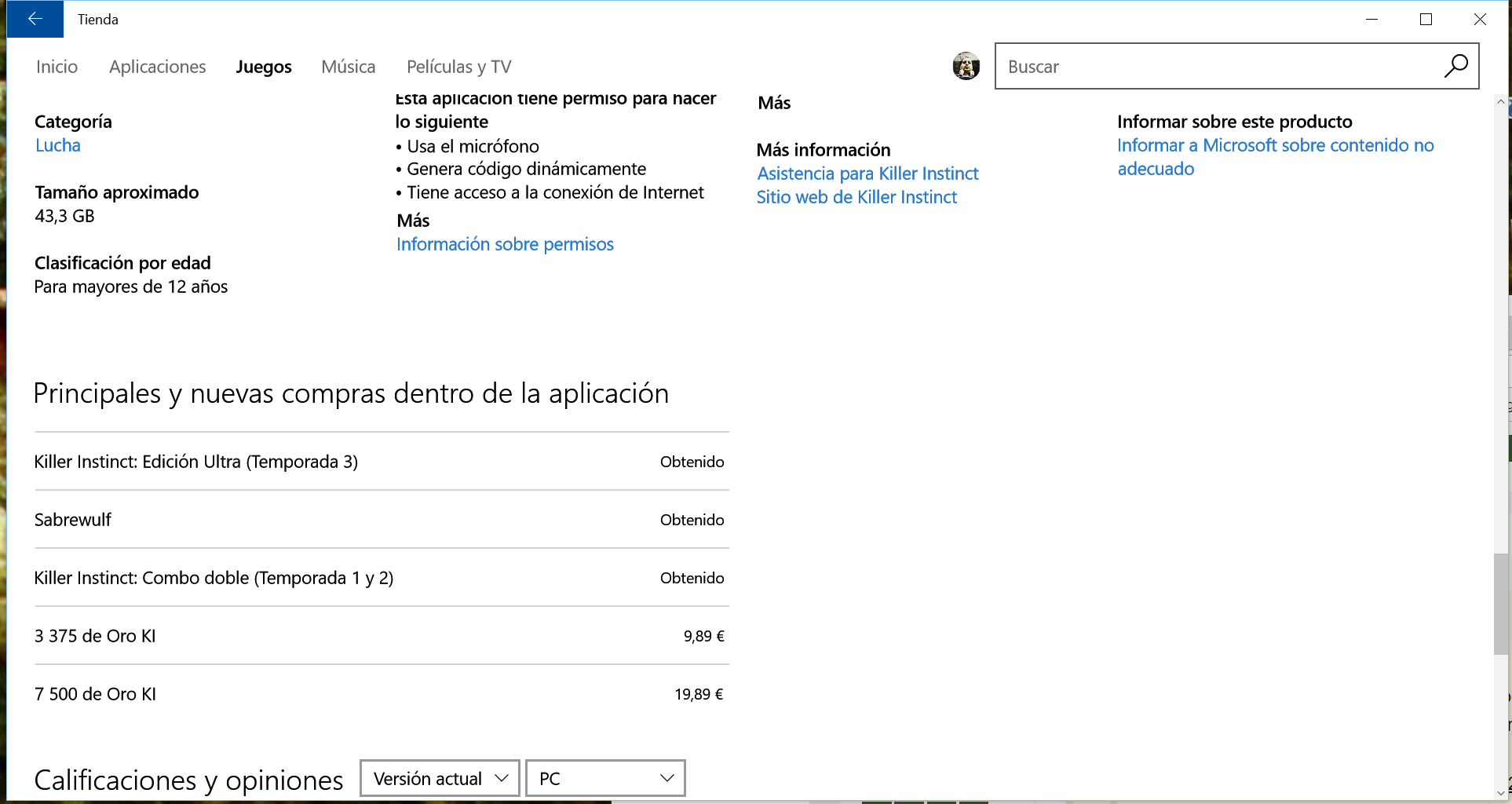Open Información sobre permisos link

pos(505,244)
